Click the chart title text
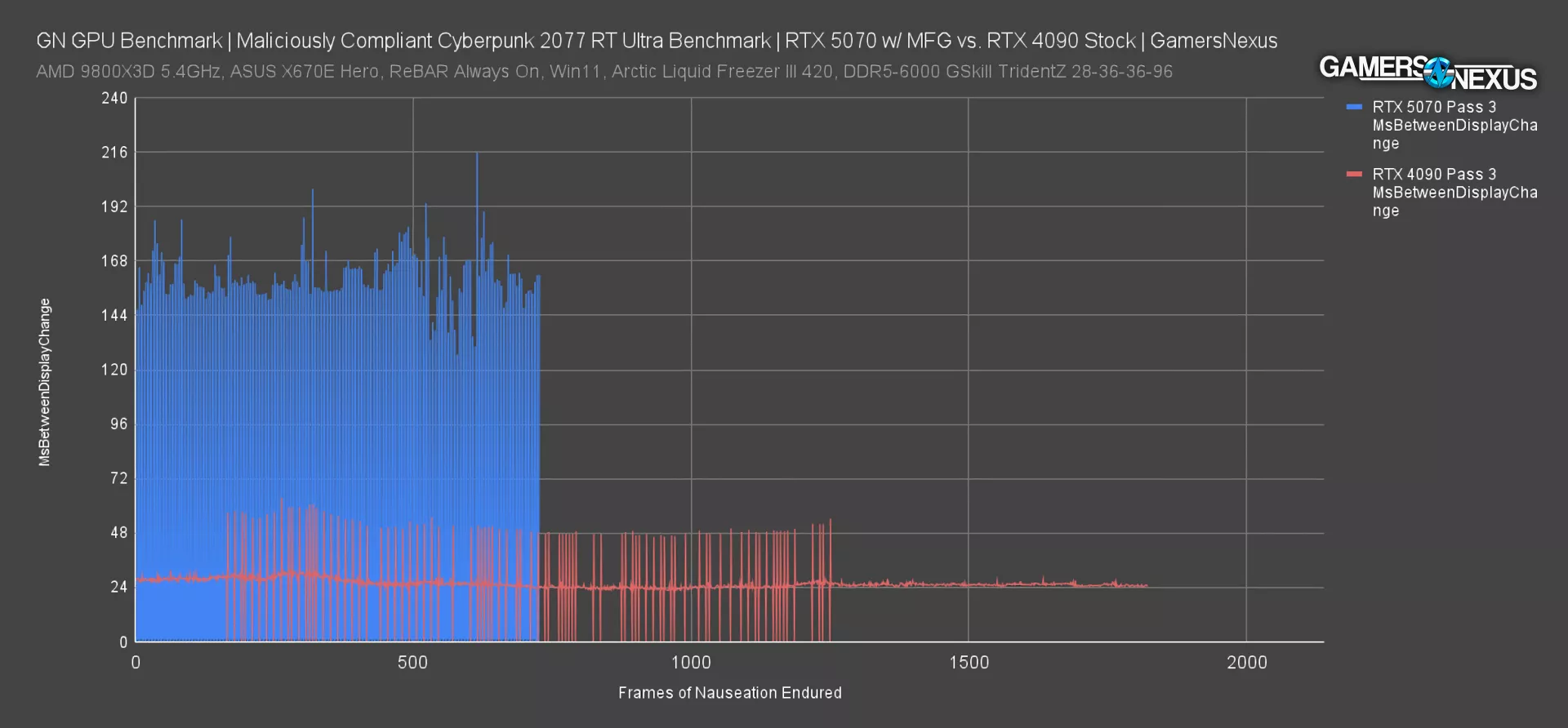The image size is (1568, 728). click(x=657, y=41)
